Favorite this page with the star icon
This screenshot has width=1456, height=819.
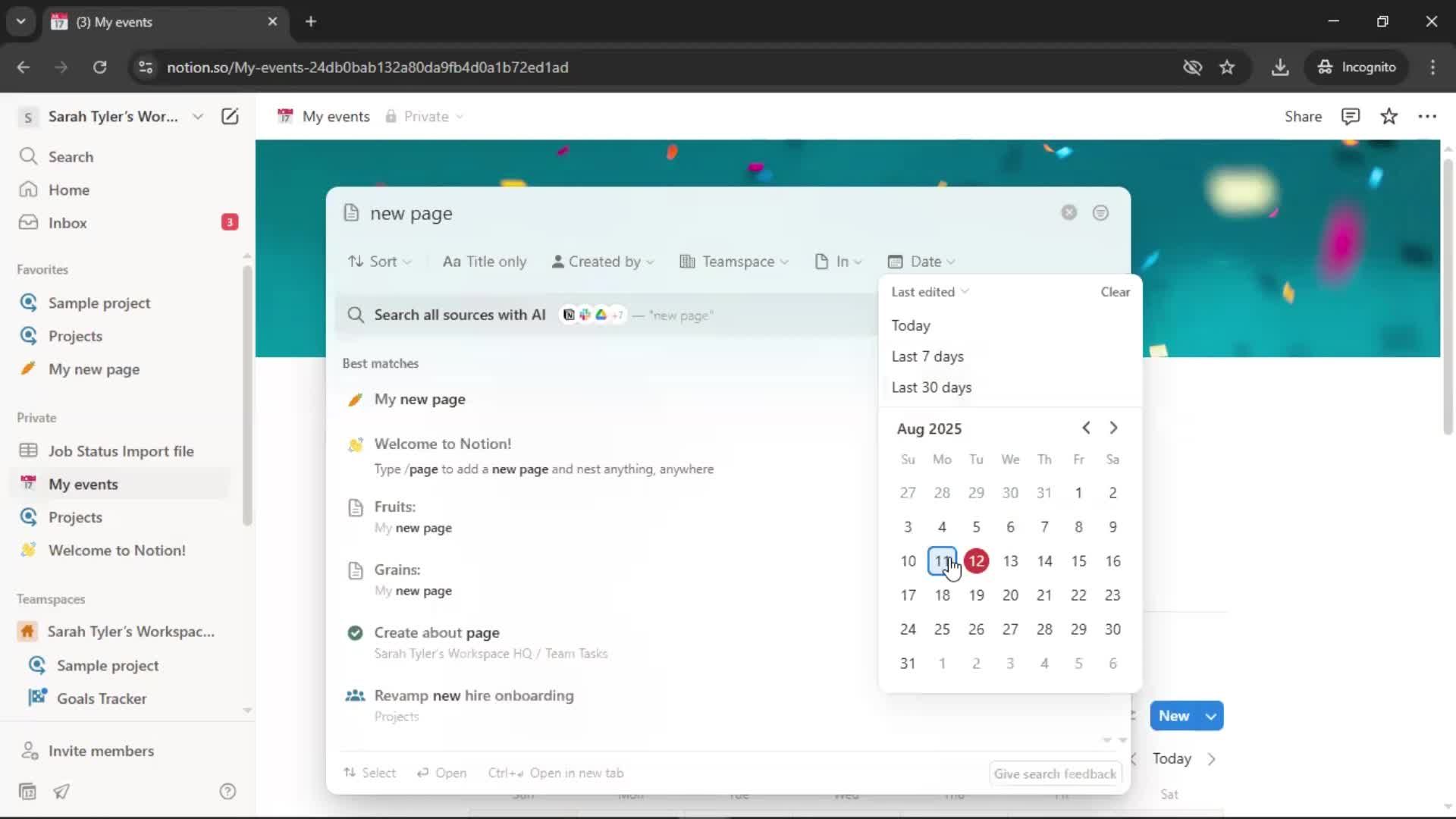tap(1389, 116)
